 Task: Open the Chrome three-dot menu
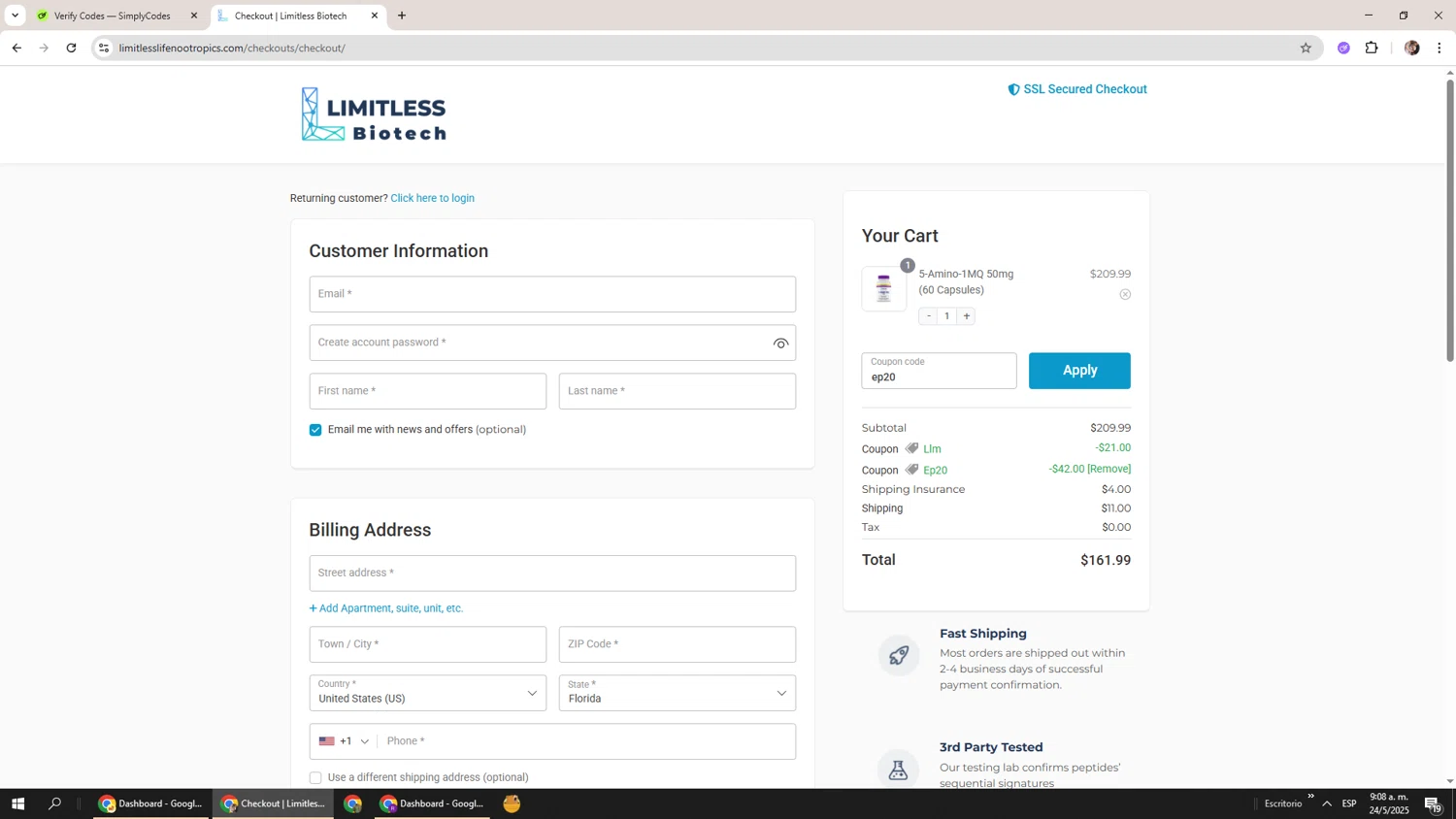pyautogui.click(x=1439, y=48)
